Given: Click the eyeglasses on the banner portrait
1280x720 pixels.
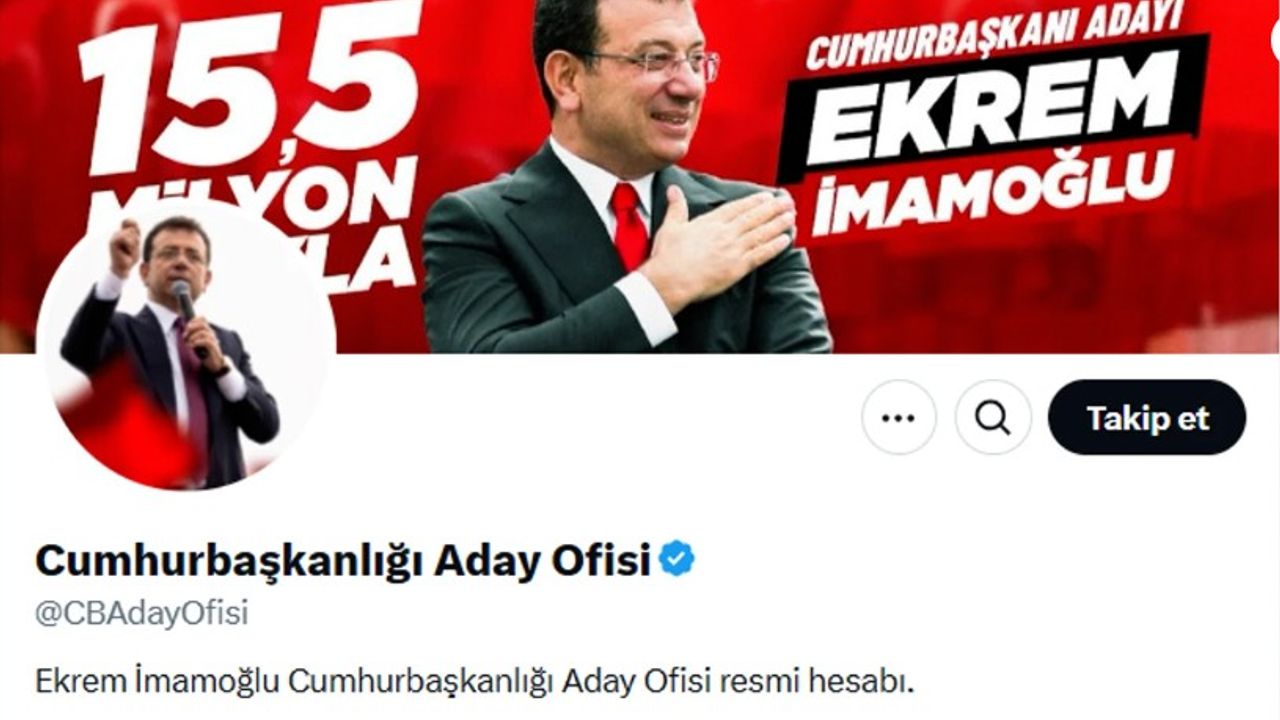Looking at the screenshot, I should pyautogui.click(x=650, y=62).
